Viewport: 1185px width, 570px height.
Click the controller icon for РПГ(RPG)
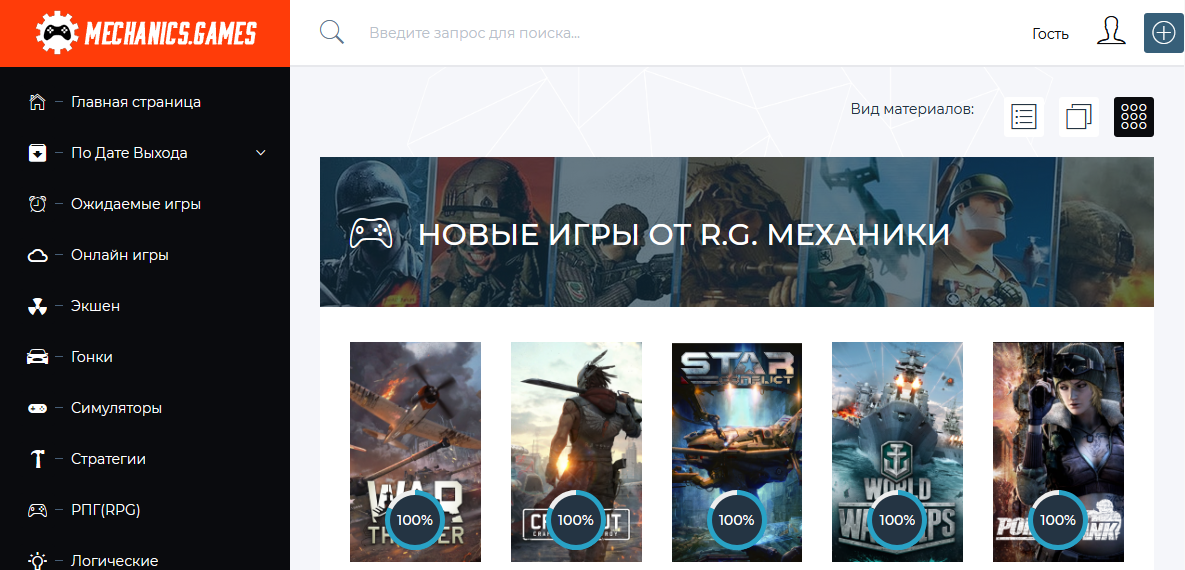37,510
